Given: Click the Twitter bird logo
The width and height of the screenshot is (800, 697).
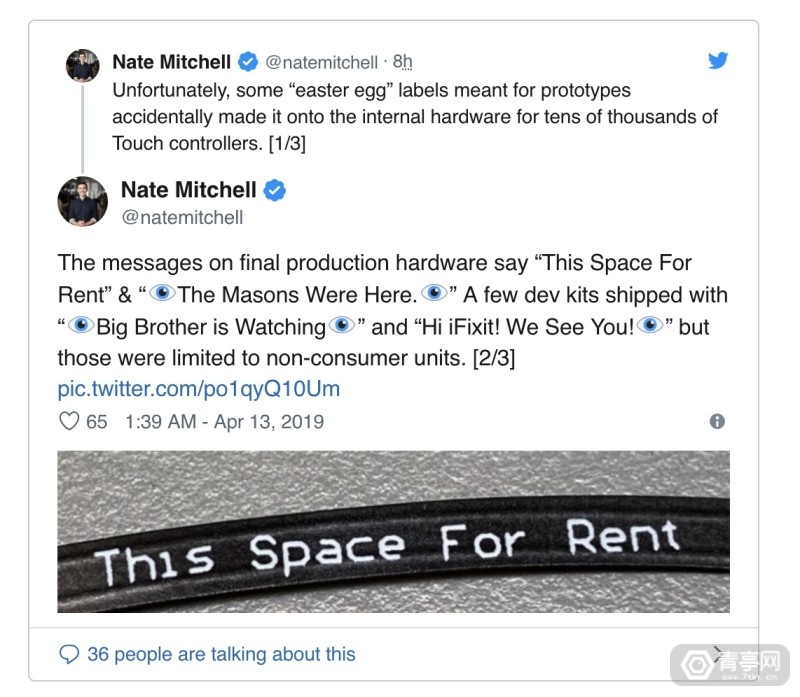Looking at the screenshot, I should [x=718, y=60].
